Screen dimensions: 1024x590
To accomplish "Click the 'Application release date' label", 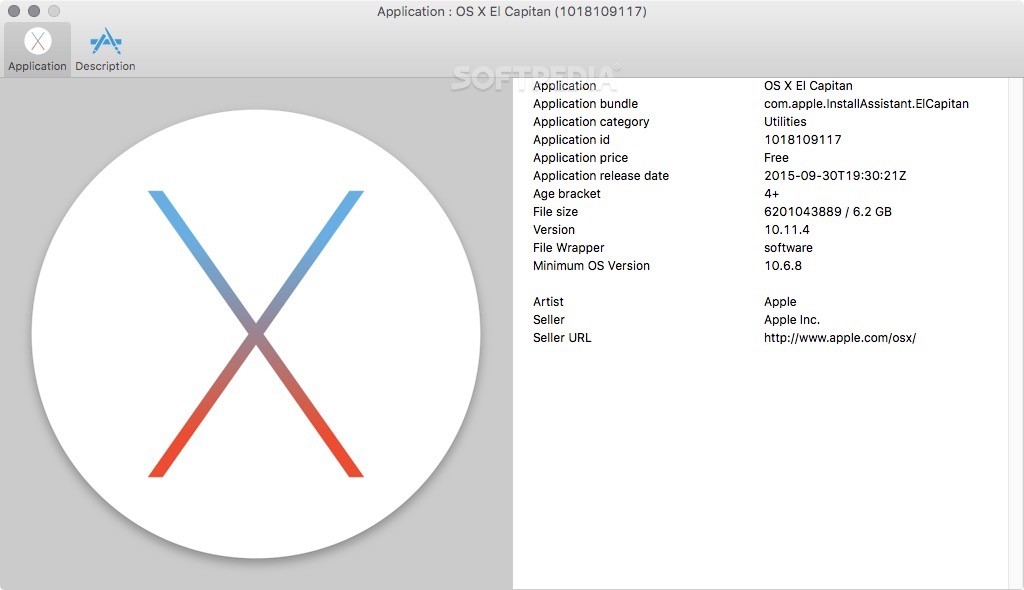I will [x=601, y=176].
